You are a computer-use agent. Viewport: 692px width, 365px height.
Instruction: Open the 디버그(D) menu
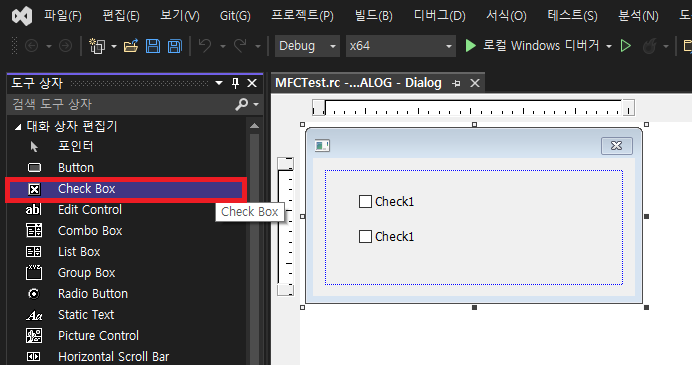point(440,16)
